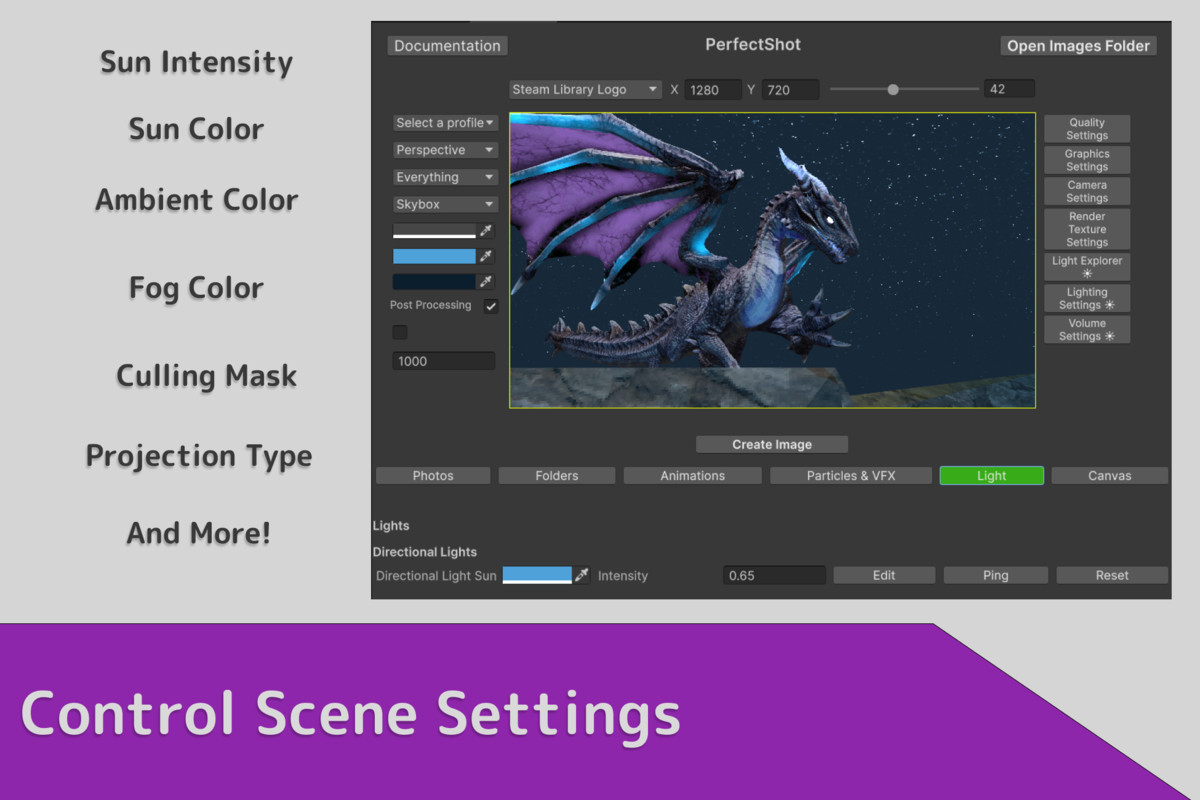Screen dimensions: 1200x800
Task: Open the Skybox dropdown
Action: click(445, 204)
